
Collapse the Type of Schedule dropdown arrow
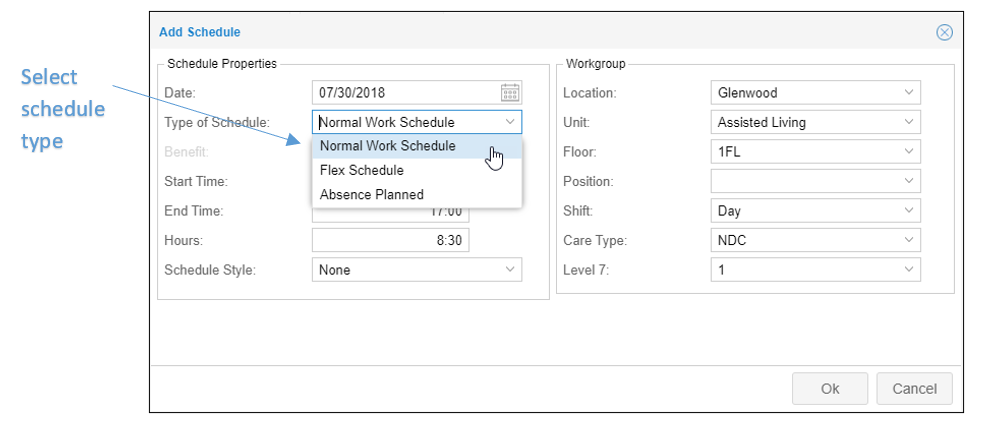510,122
